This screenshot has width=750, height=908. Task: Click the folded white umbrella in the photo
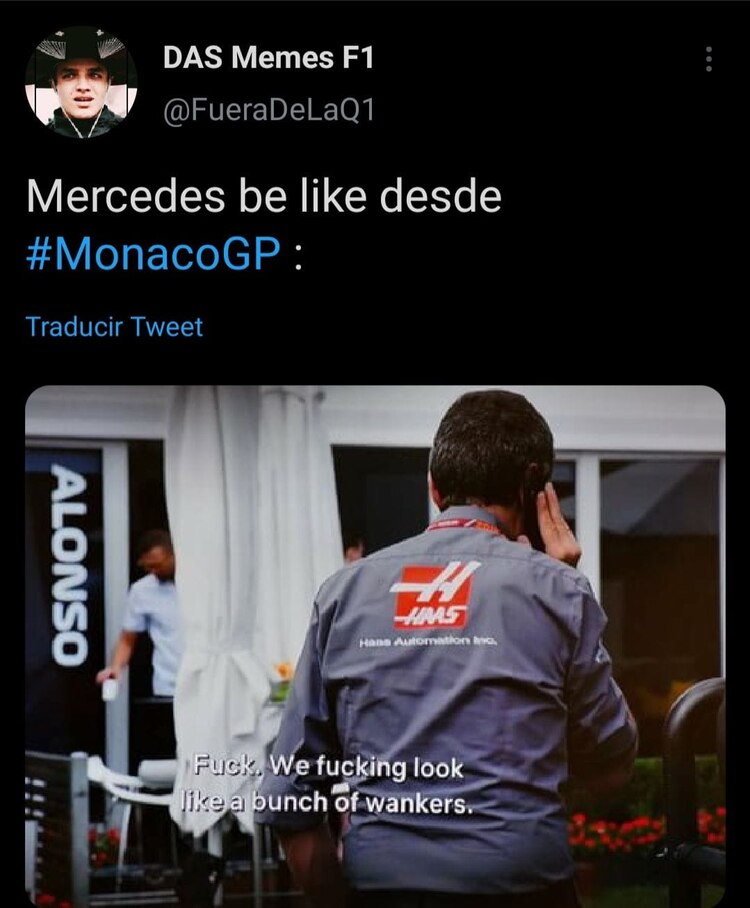coord(217,579)
